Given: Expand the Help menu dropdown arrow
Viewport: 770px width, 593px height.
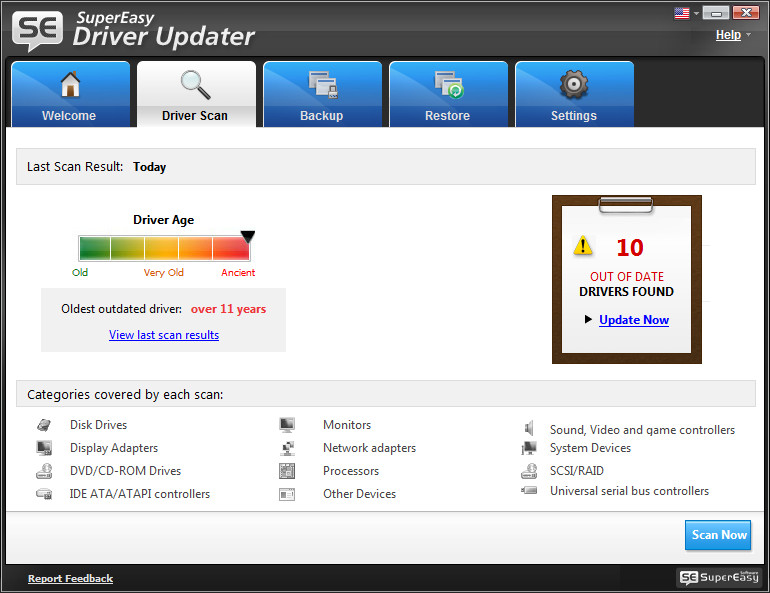Looking at the screenshot, I should click(x=748, y=35).
